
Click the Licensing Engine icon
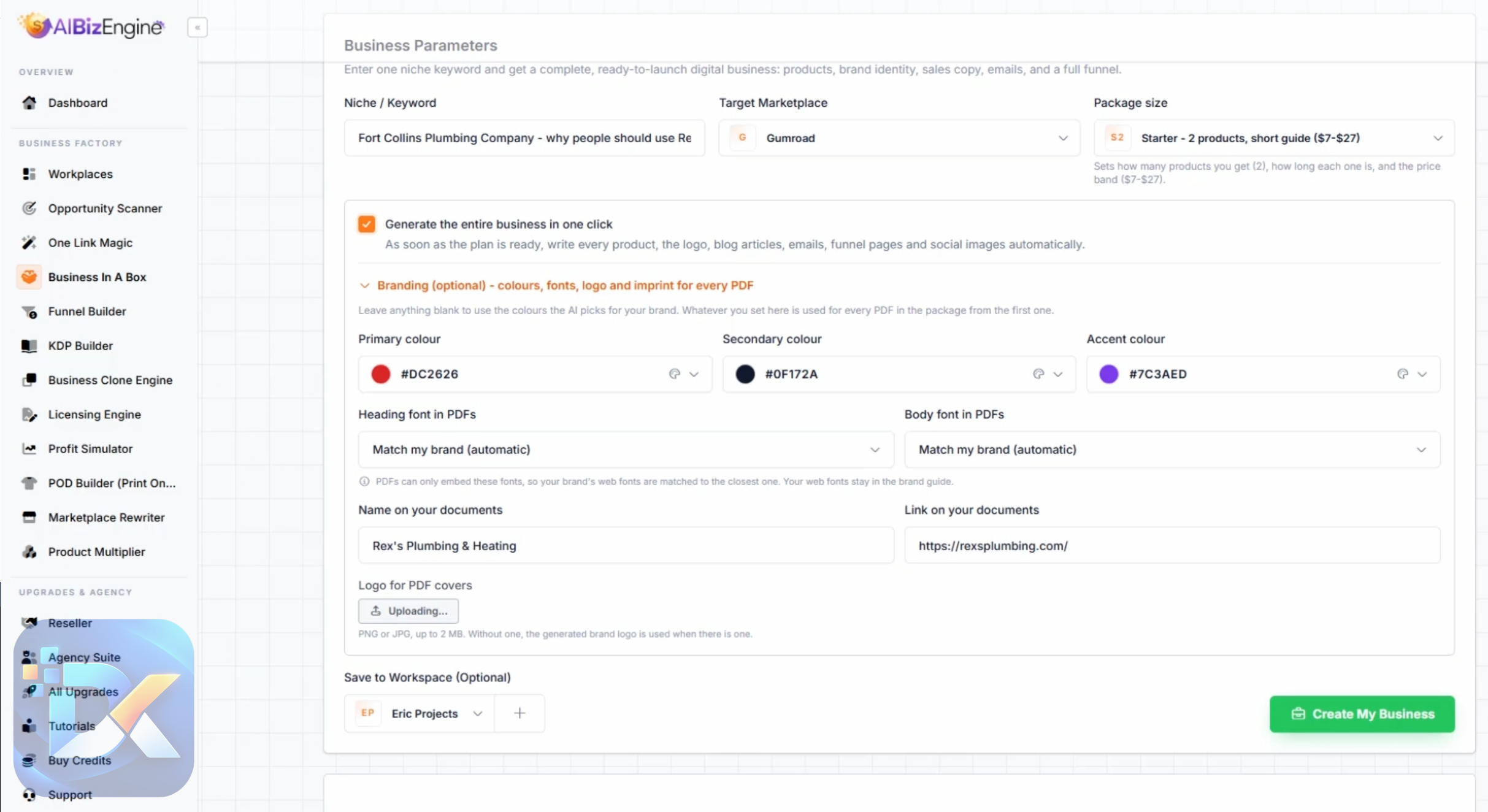(29, 415)
